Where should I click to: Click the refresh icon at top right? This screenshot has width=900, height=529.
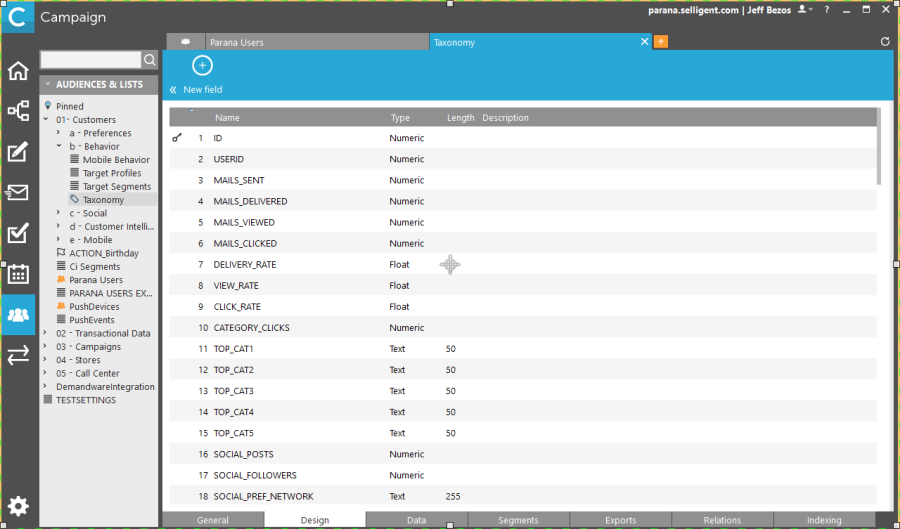[885, 42]
